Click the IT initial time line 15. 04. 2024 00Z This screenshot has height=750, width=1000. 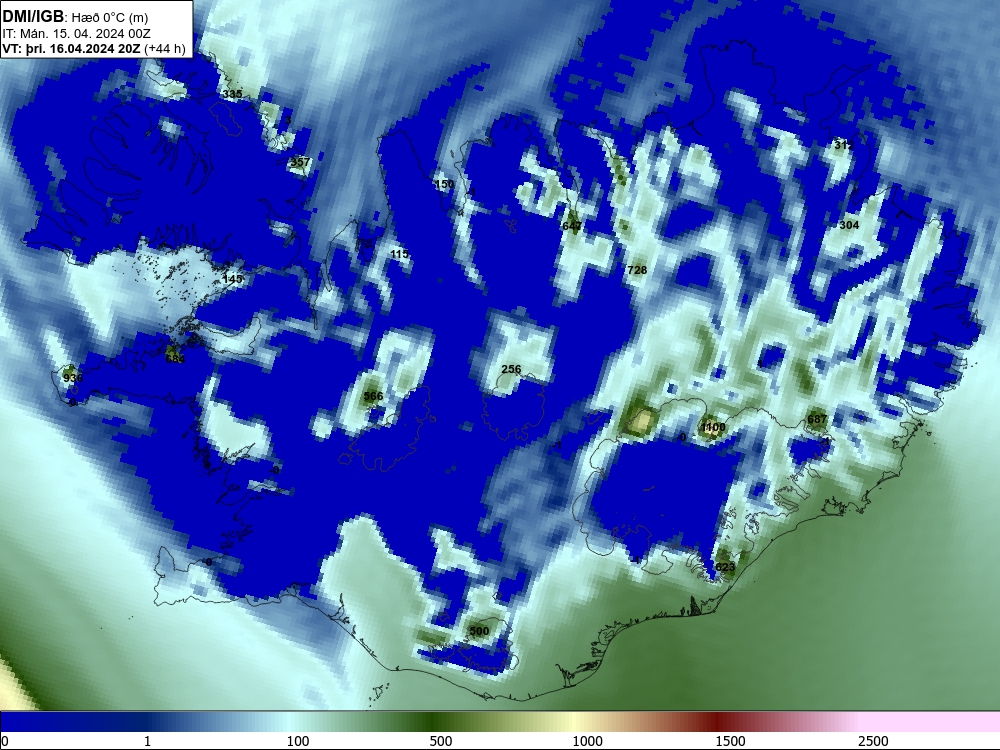pyautogui.click(x=77, y=34)
